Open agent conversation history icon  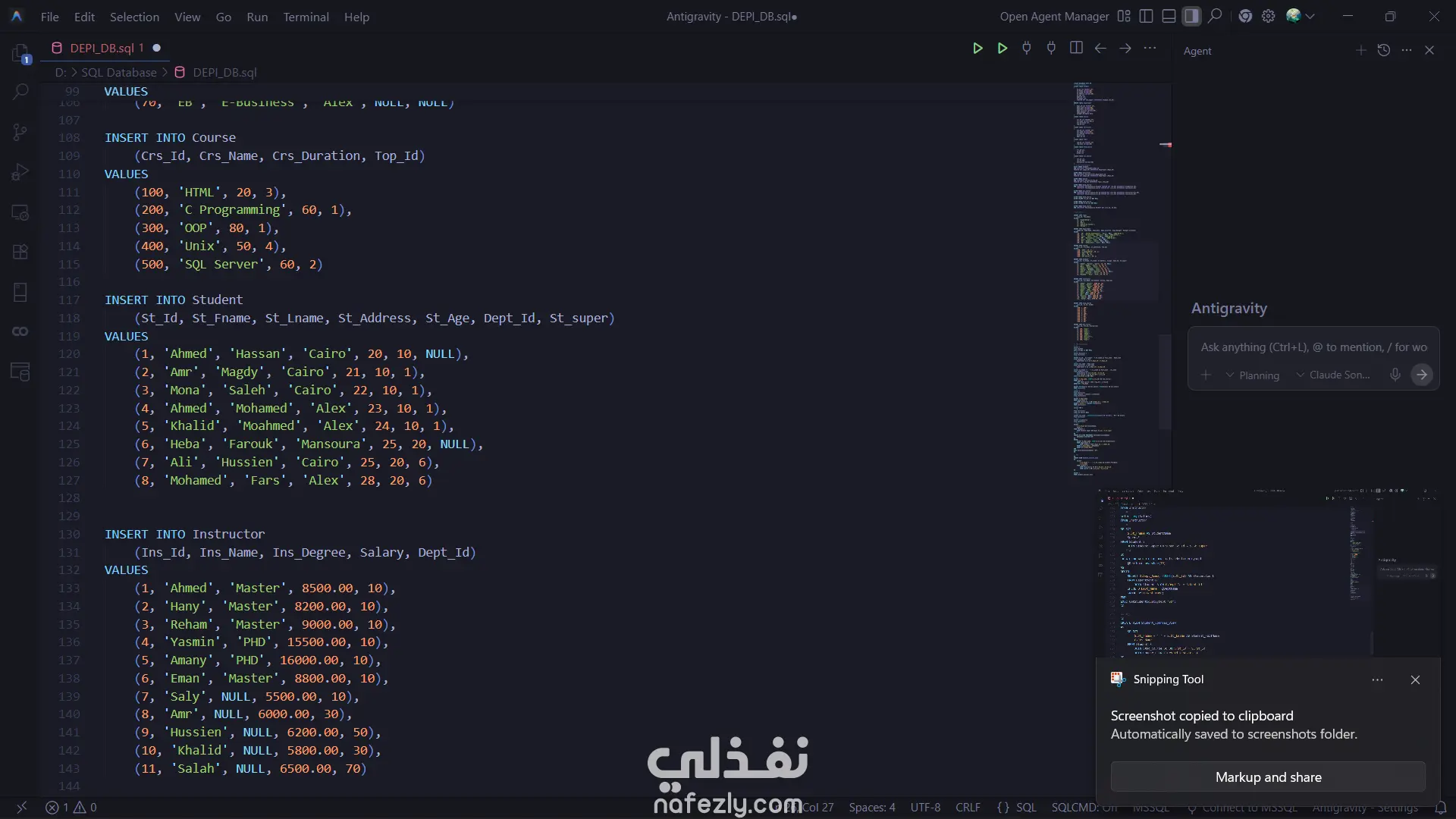click(1384, 50)
